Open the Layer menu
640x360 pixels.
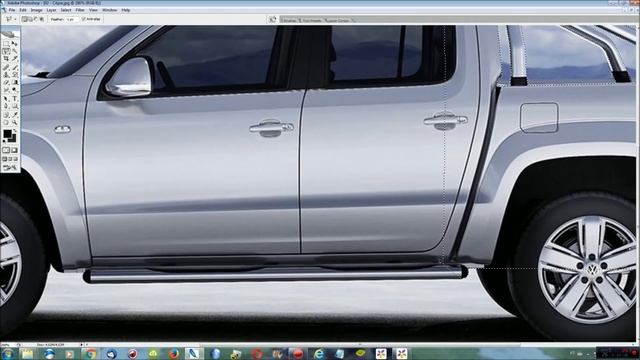51,10
